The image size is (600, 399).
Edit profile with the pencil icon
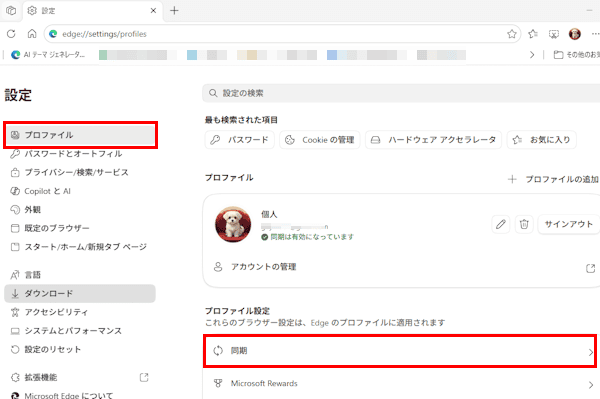[501, 224]
